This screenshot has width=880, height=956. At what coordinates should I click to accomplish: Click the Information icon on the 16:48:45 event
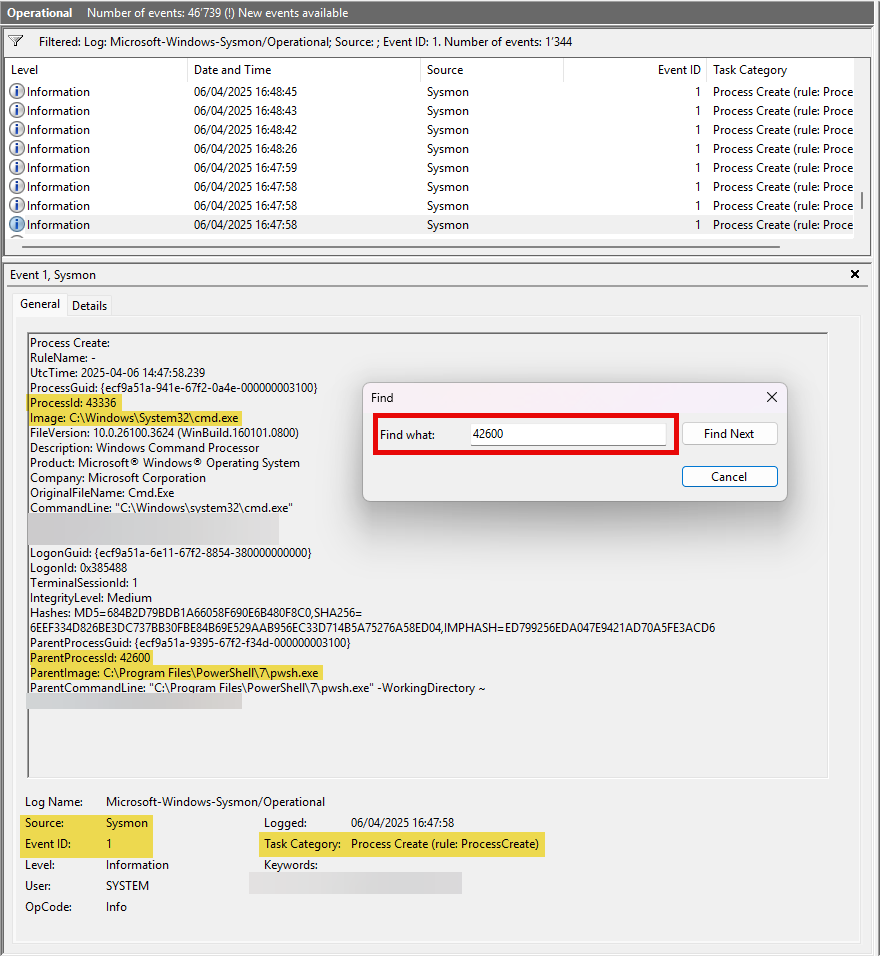coord(14,91)
